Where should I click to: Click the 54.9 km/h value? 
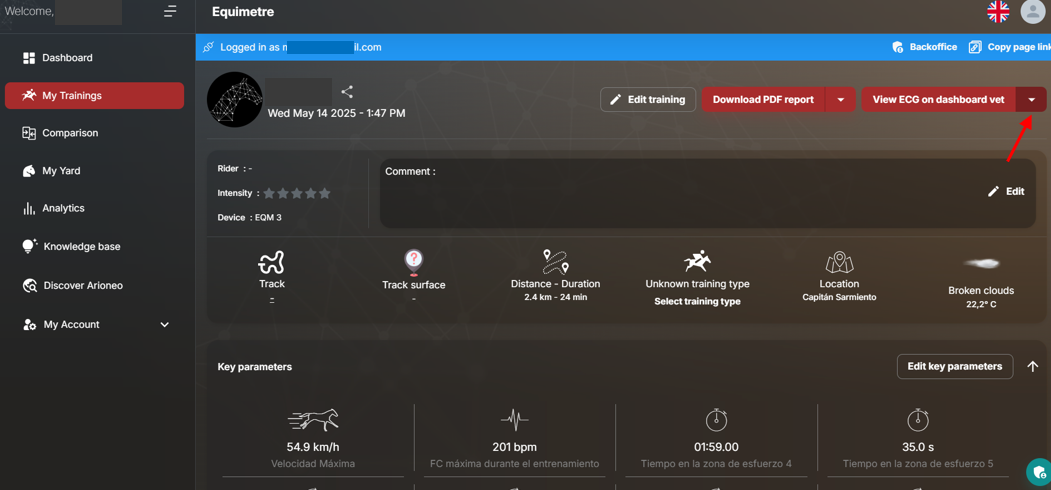(313, 447)
